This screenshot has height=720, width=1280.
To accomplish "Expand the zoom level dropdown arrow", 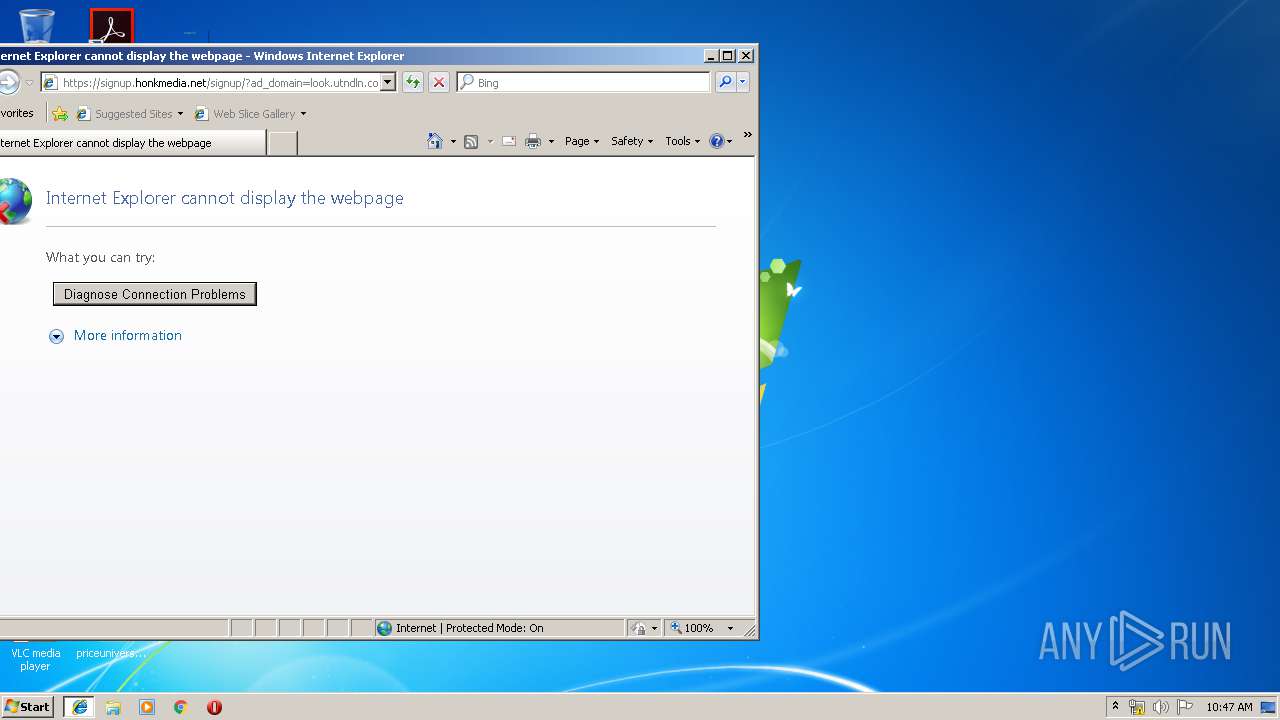I will (x=730, y=628).
